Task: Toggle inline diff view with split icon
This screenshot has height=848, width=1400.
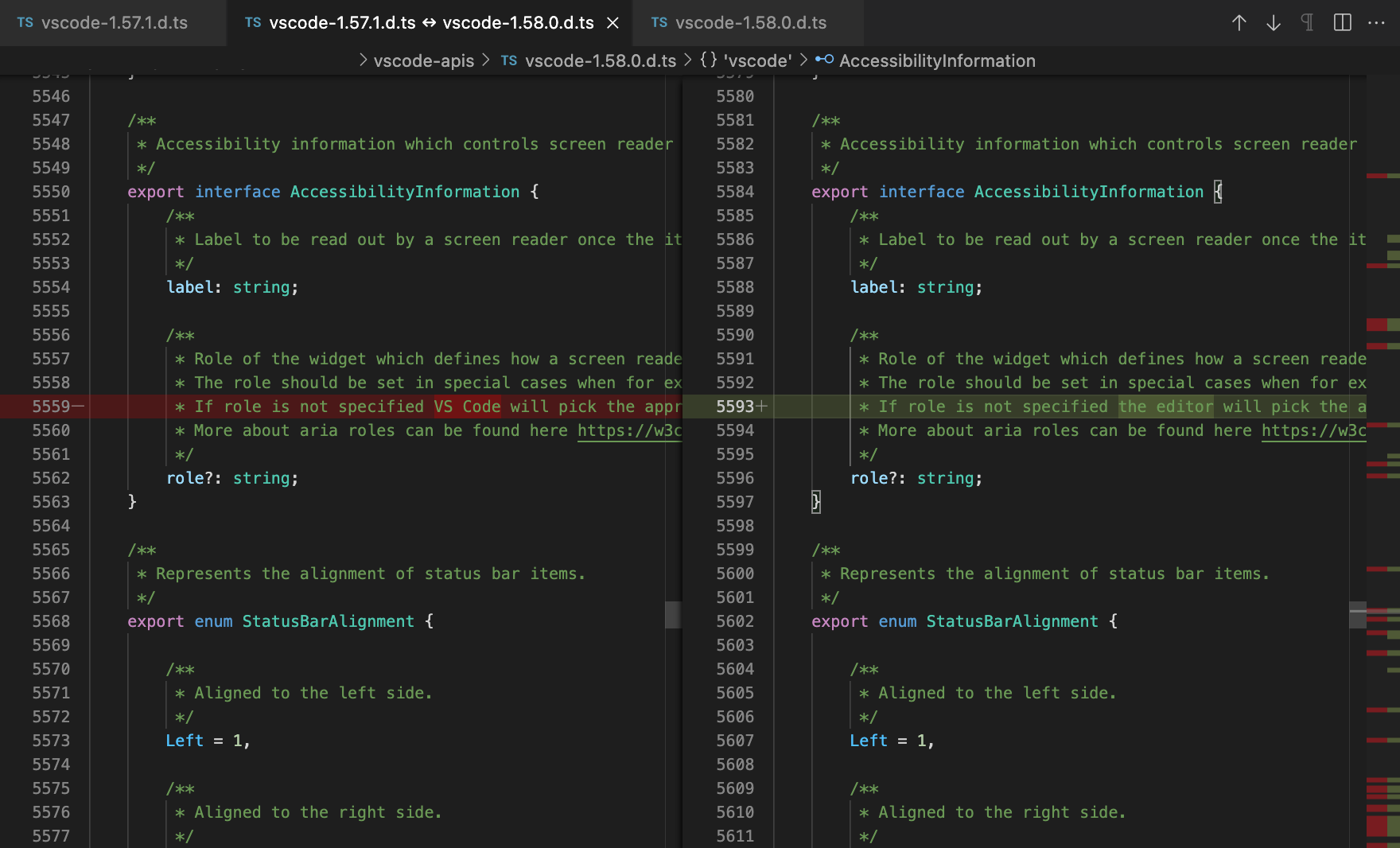Action: click(x=1342, y=23)
